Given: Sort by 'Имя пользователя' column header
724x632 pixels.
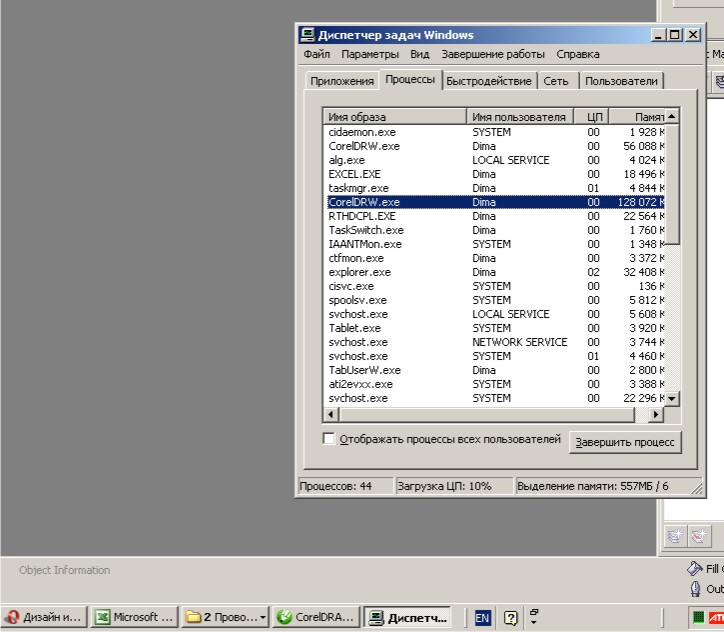Looking at the screenshot, I should click(519, 117).
